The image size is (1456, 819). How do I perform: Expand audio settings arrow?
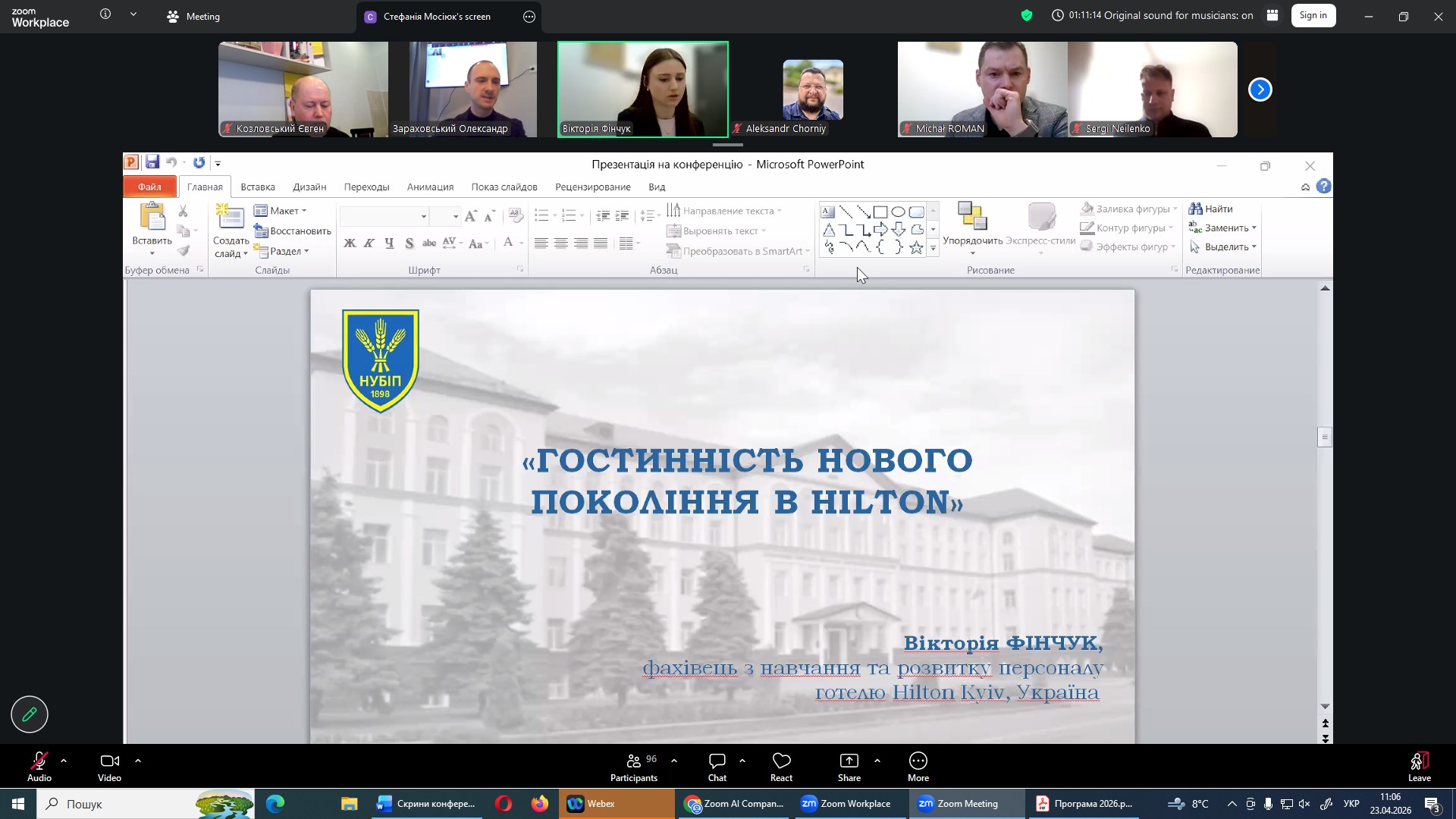64,760
